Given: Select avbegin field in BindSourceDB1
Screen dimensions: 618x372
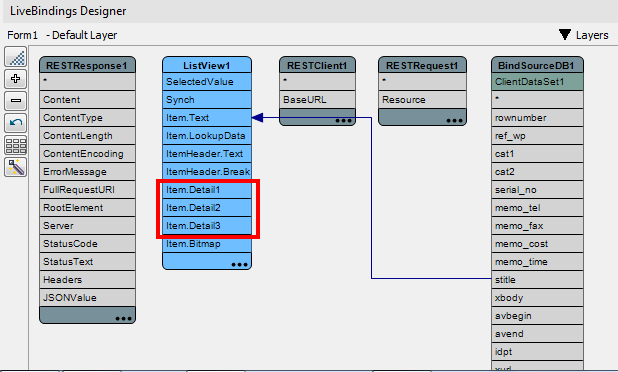Looking at the screenshot, I should click(537, 316).
